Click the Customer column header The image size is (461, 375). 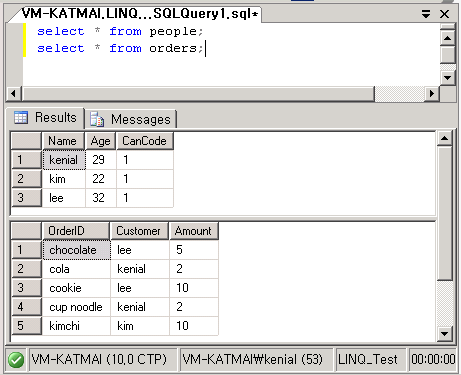(139, 231)
